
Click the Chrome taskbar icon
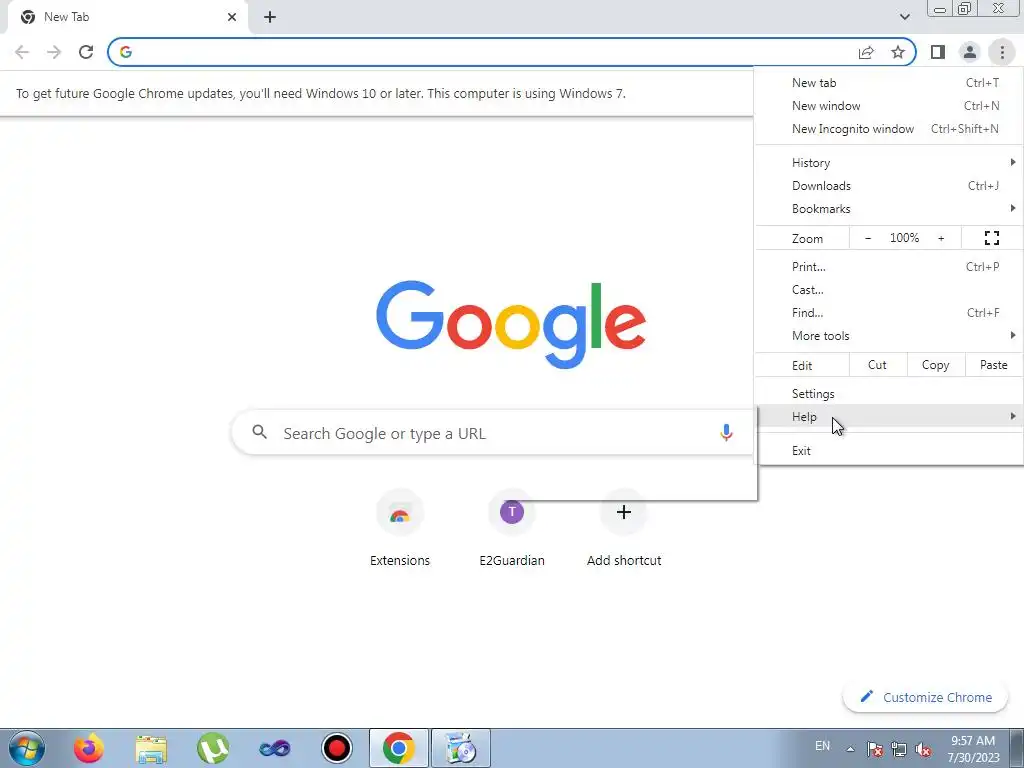tap(399, 748)
